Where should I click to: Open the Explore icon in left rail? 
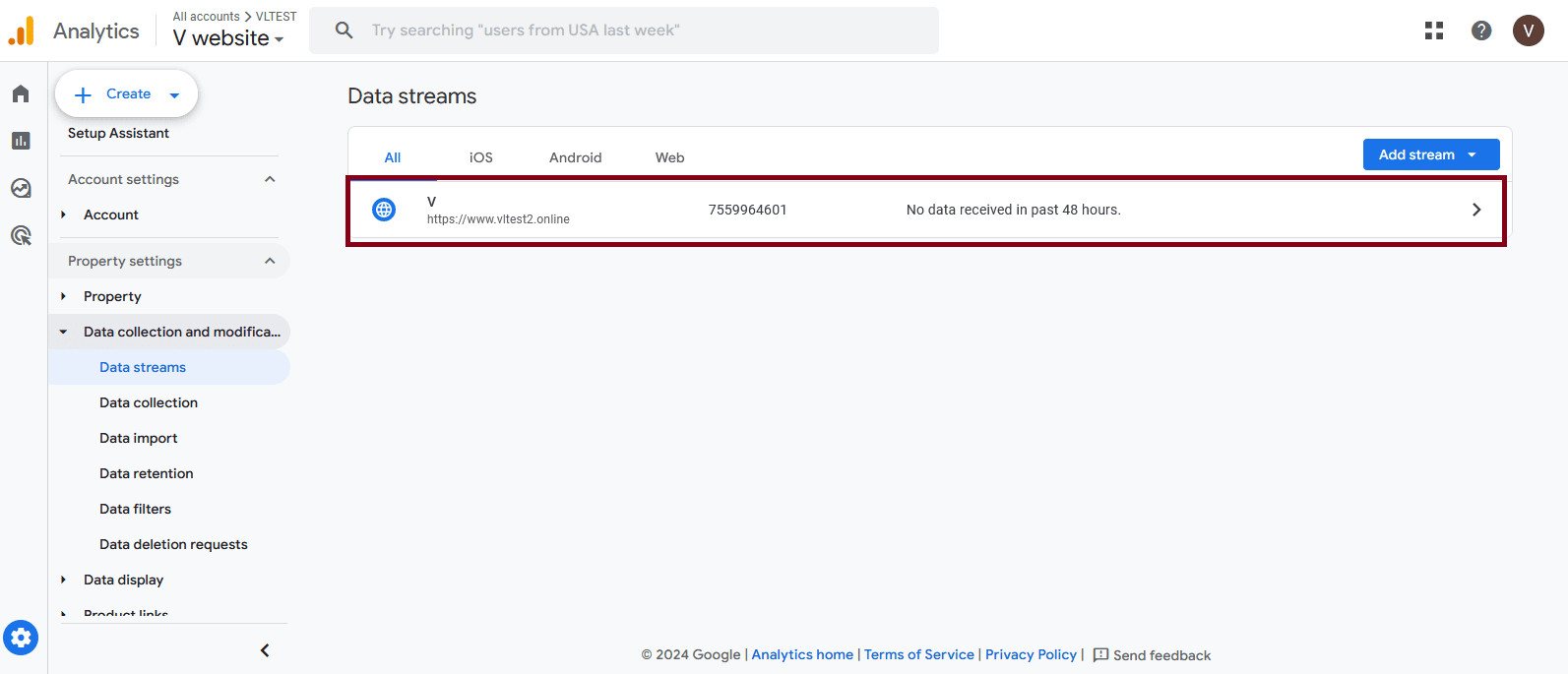21,188
